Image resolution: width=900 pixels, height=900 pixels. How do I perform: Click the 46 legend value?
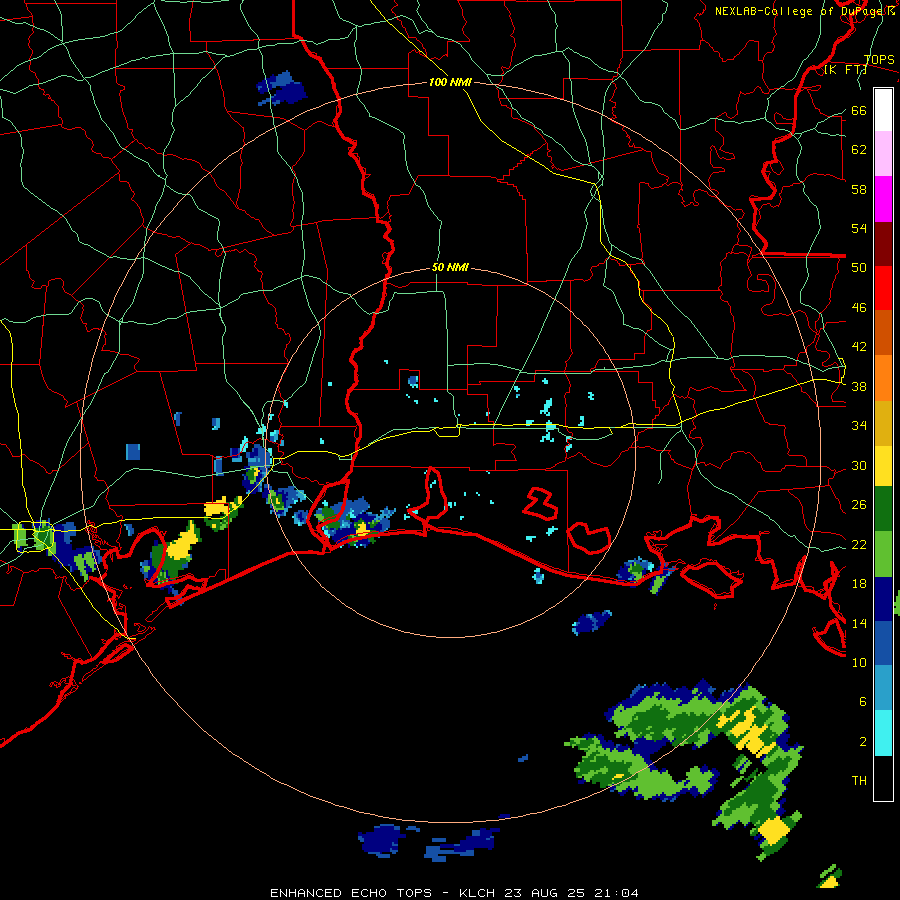pos(859,308)
